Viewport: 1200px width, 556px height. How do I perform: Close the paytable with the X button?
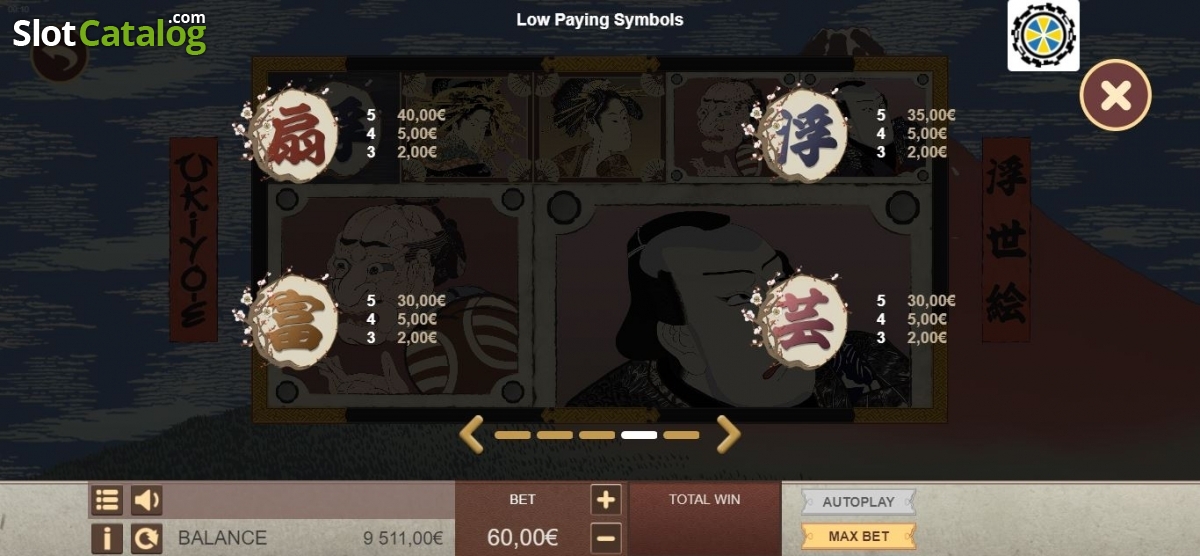click(1115, 95)
